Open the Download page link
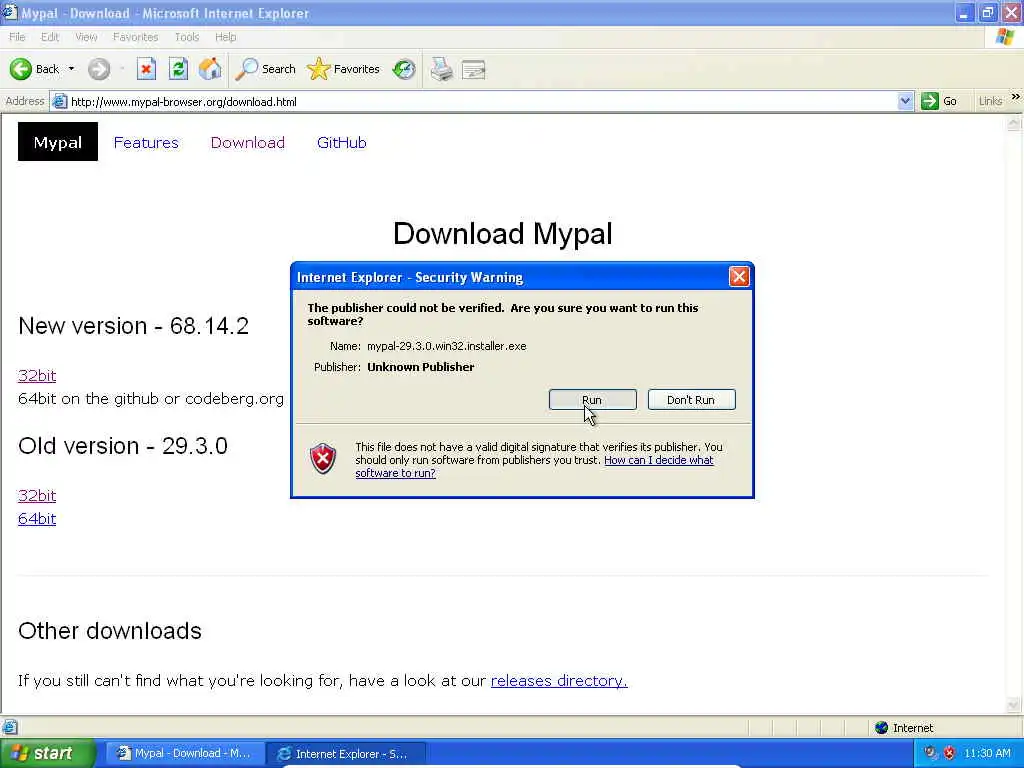Image resolution: width=1024 pixels, height=768 pixels. [x=248, y=142]
